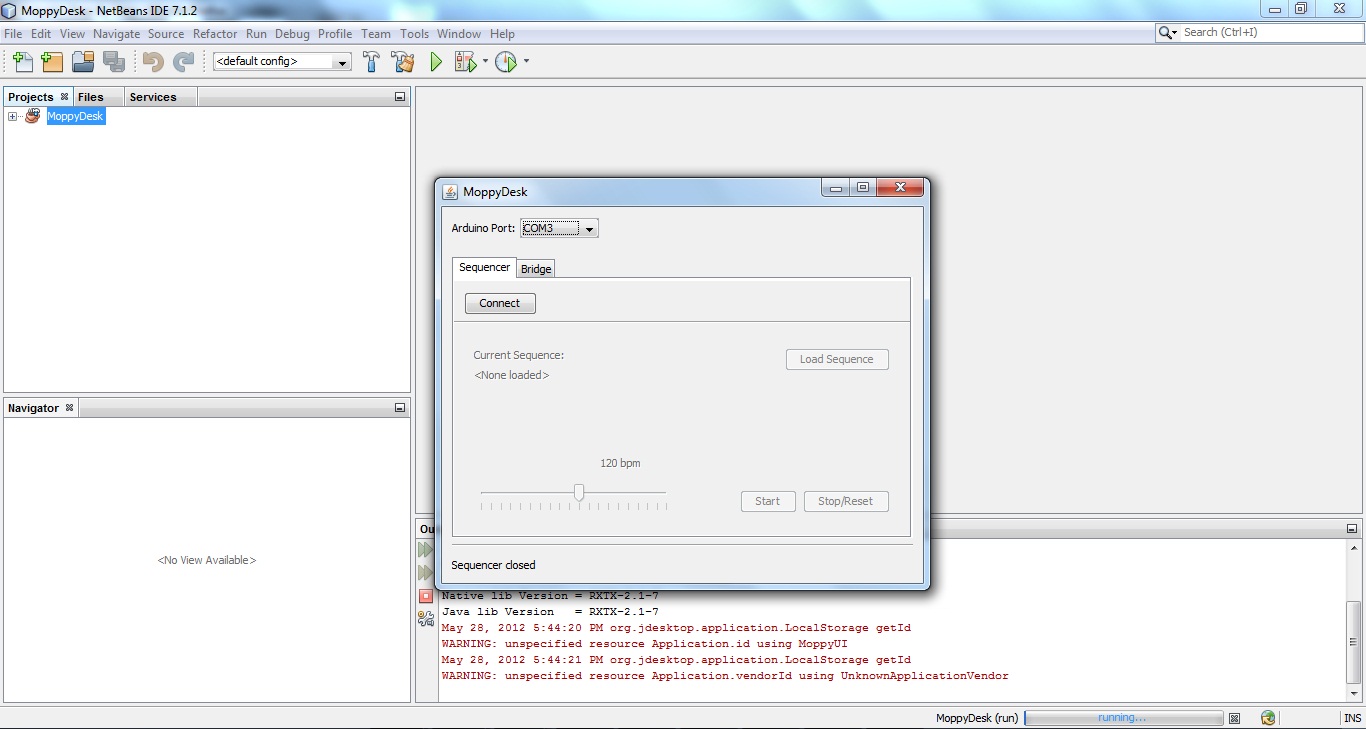Click the Clean and Build broom icon
The width and height of the screenshot is (1366, 729).
(403, 62)
